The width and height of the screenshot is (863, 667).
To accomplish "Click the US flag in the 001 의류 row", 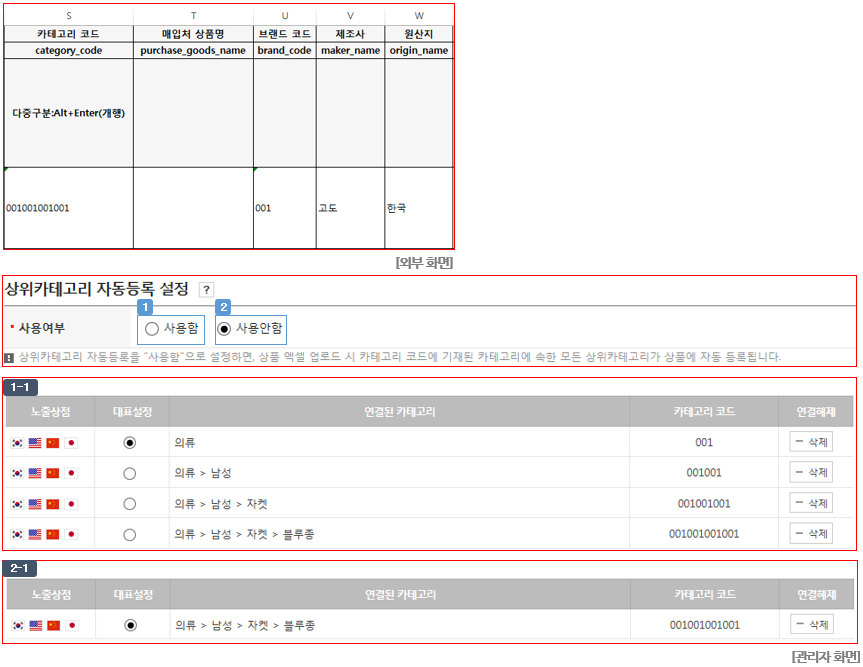I will click(x=35, y=443).
